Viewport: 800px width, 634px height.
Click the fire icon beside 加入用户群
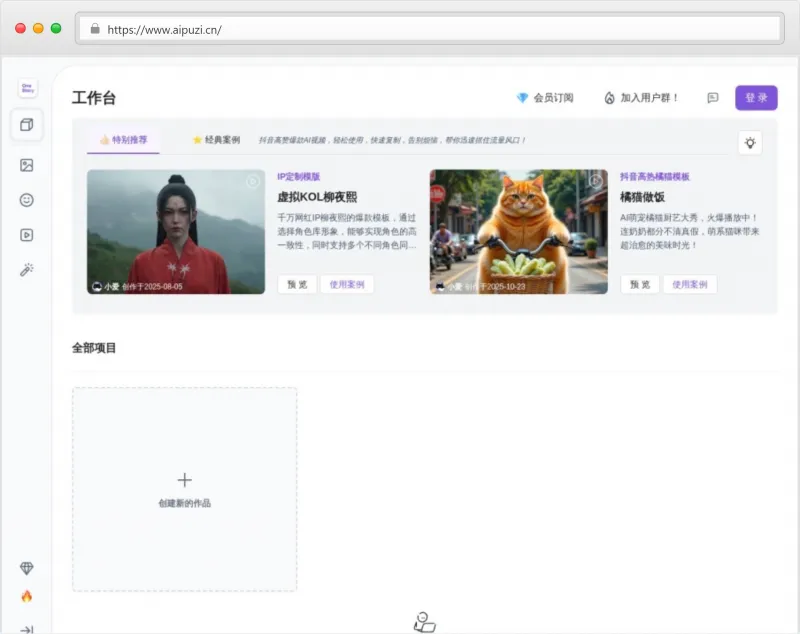click(x=607, y=97)
